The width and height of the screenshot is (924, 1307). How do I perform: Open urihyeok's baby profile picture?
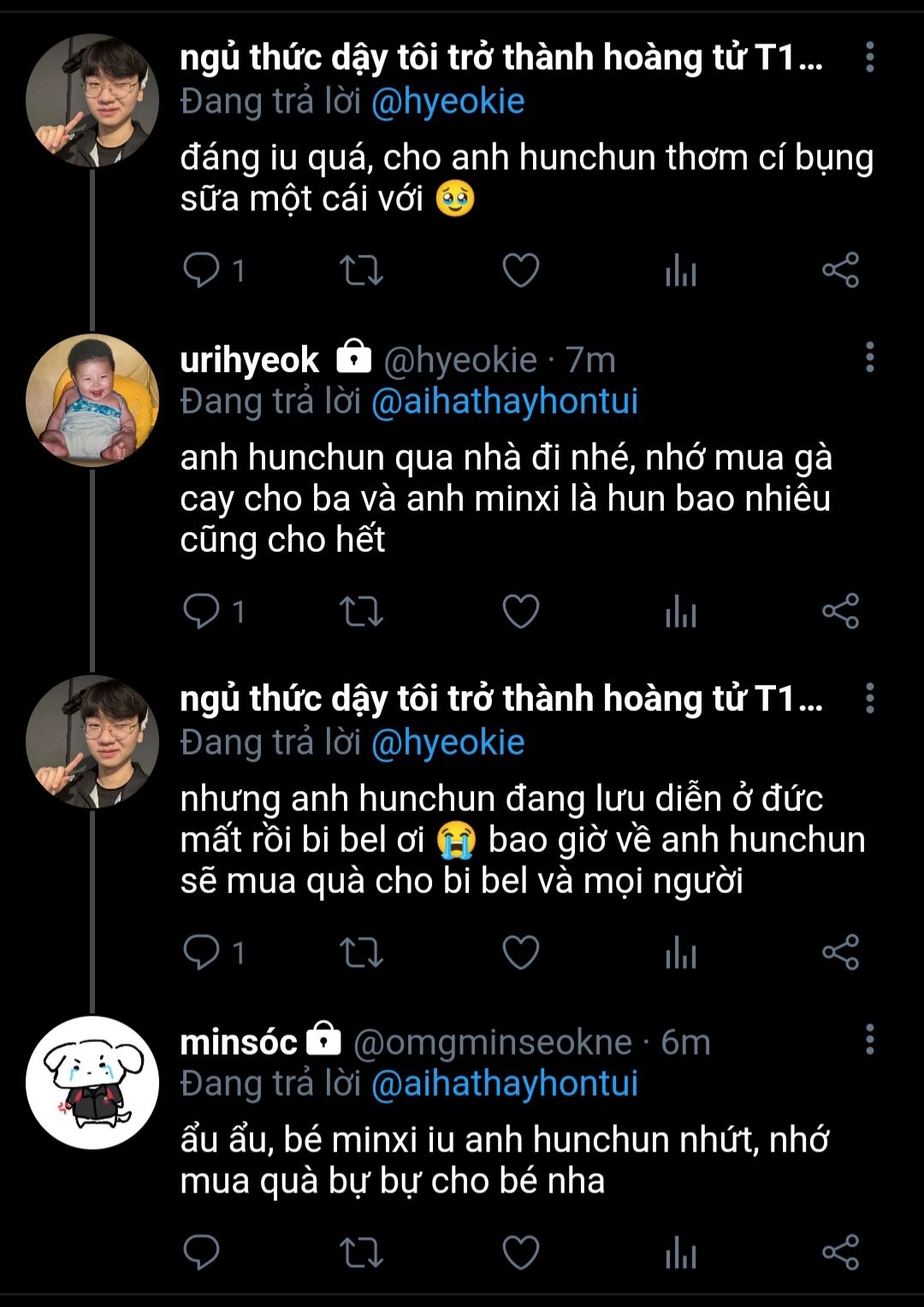tap(92, 399)
